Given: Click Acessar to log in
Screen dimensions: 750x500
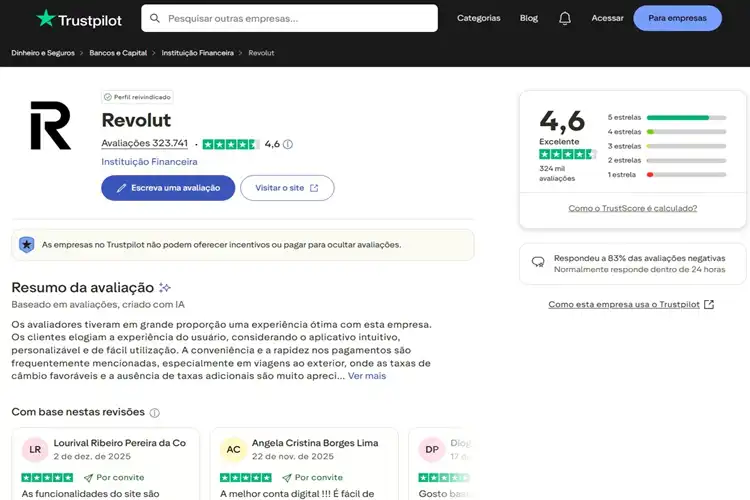Looking at the screenshot, I should click(x=607, y=18).
